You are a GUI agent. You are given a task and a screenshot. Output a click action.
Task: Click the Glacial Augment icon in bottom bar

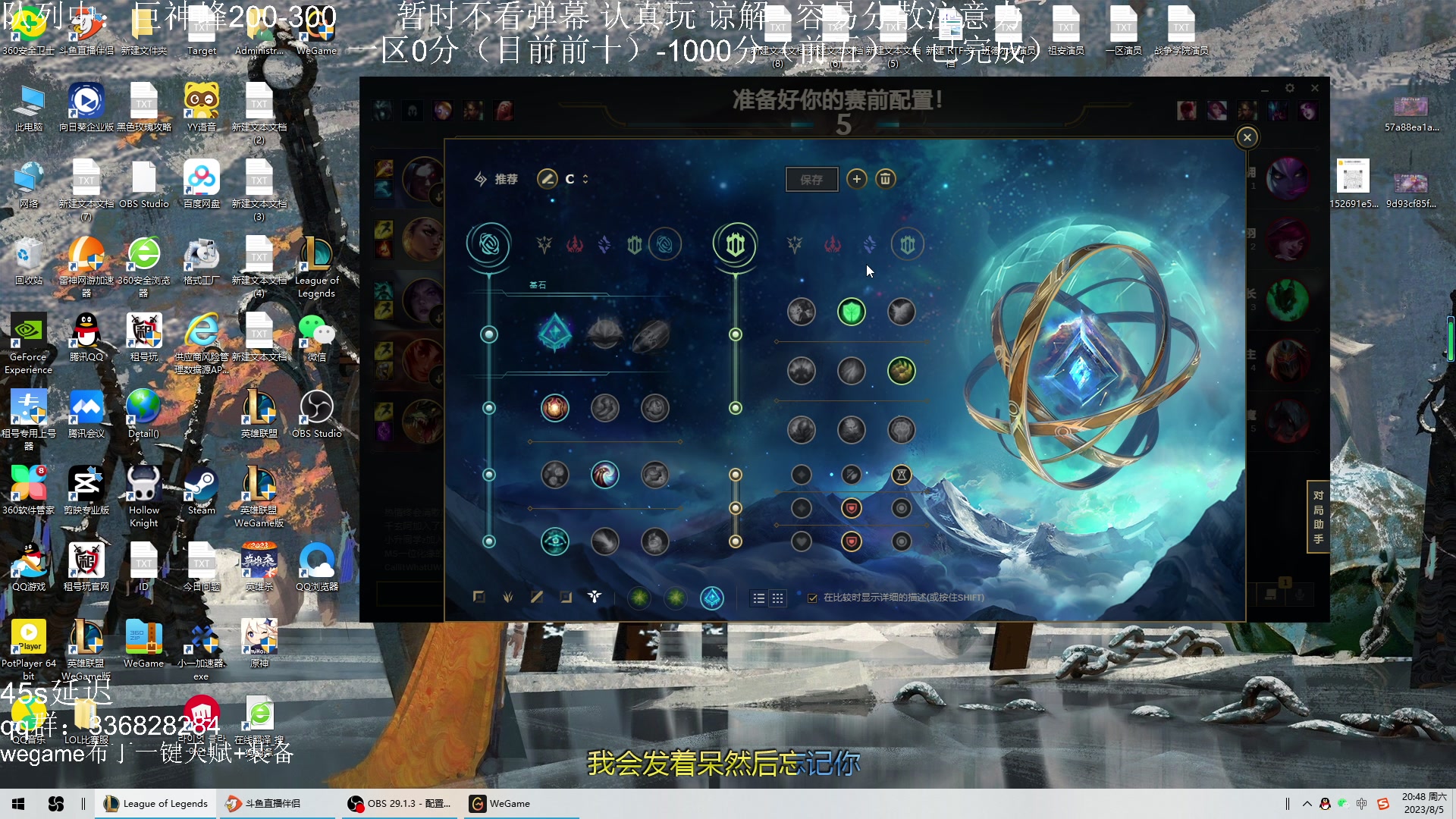[711, 598]
